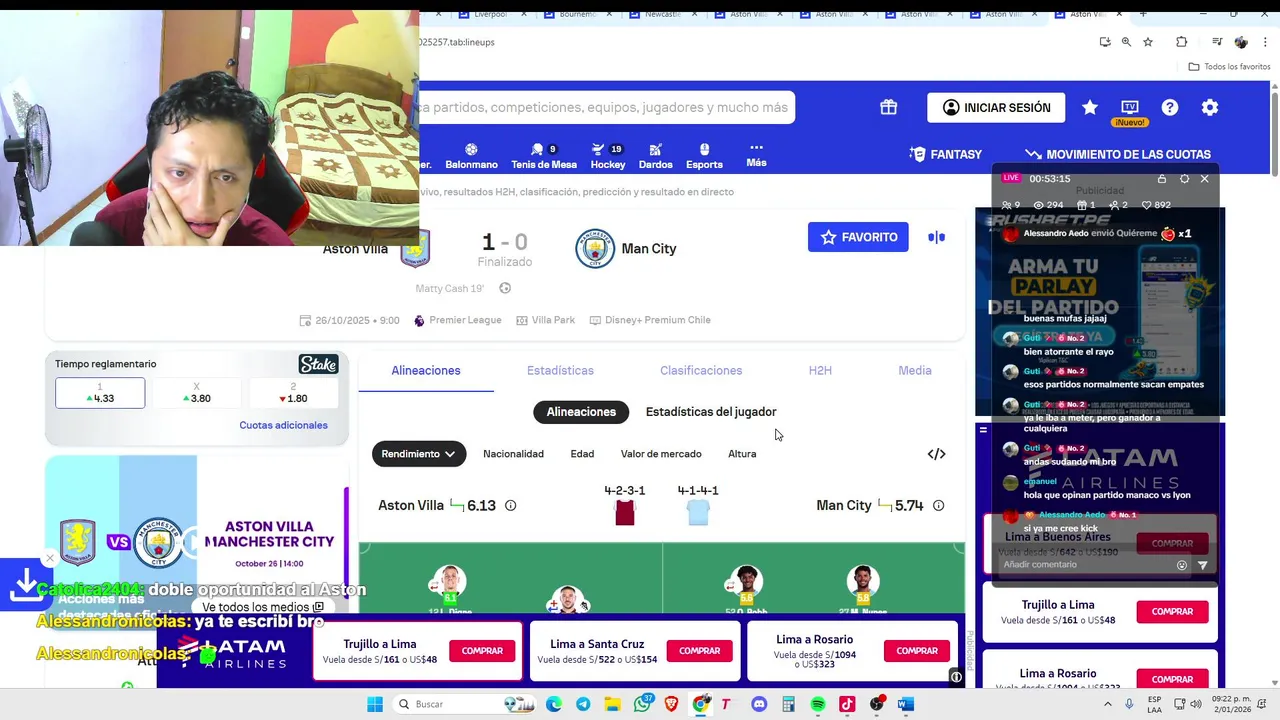Select Nacionalidad view option
Viewport: 1280px width, 720px height.
click(x=513, y=454)
